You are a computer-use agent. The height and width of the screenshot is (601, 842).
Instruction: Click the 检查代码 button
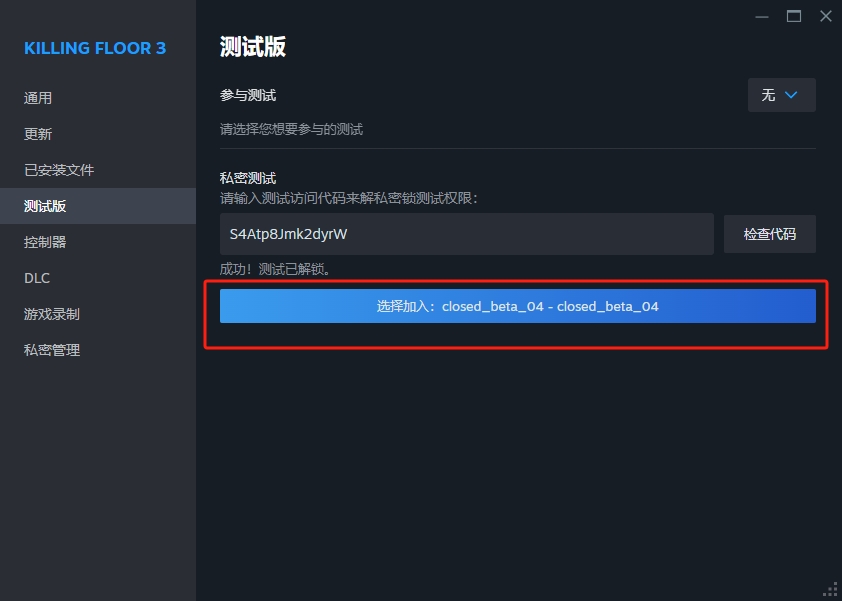pyautogui.click(x=770, y=234)
